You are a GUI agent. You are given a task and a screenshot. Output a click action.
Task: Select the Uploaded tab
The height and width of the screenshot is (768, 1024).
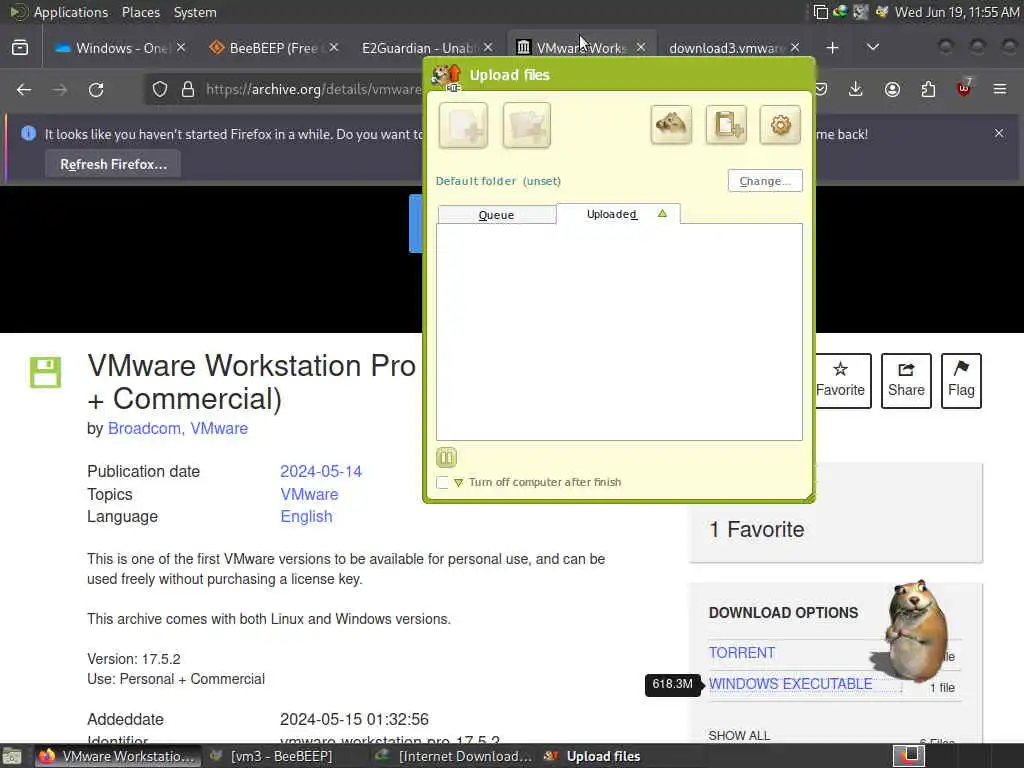pos(618,214)
